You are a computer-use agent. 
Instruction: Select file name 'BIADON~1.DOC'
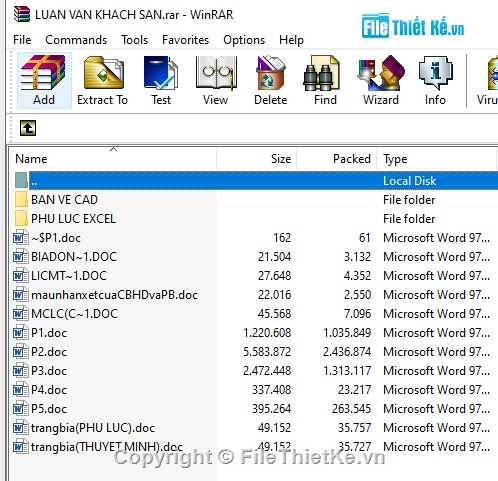(74, 257)
